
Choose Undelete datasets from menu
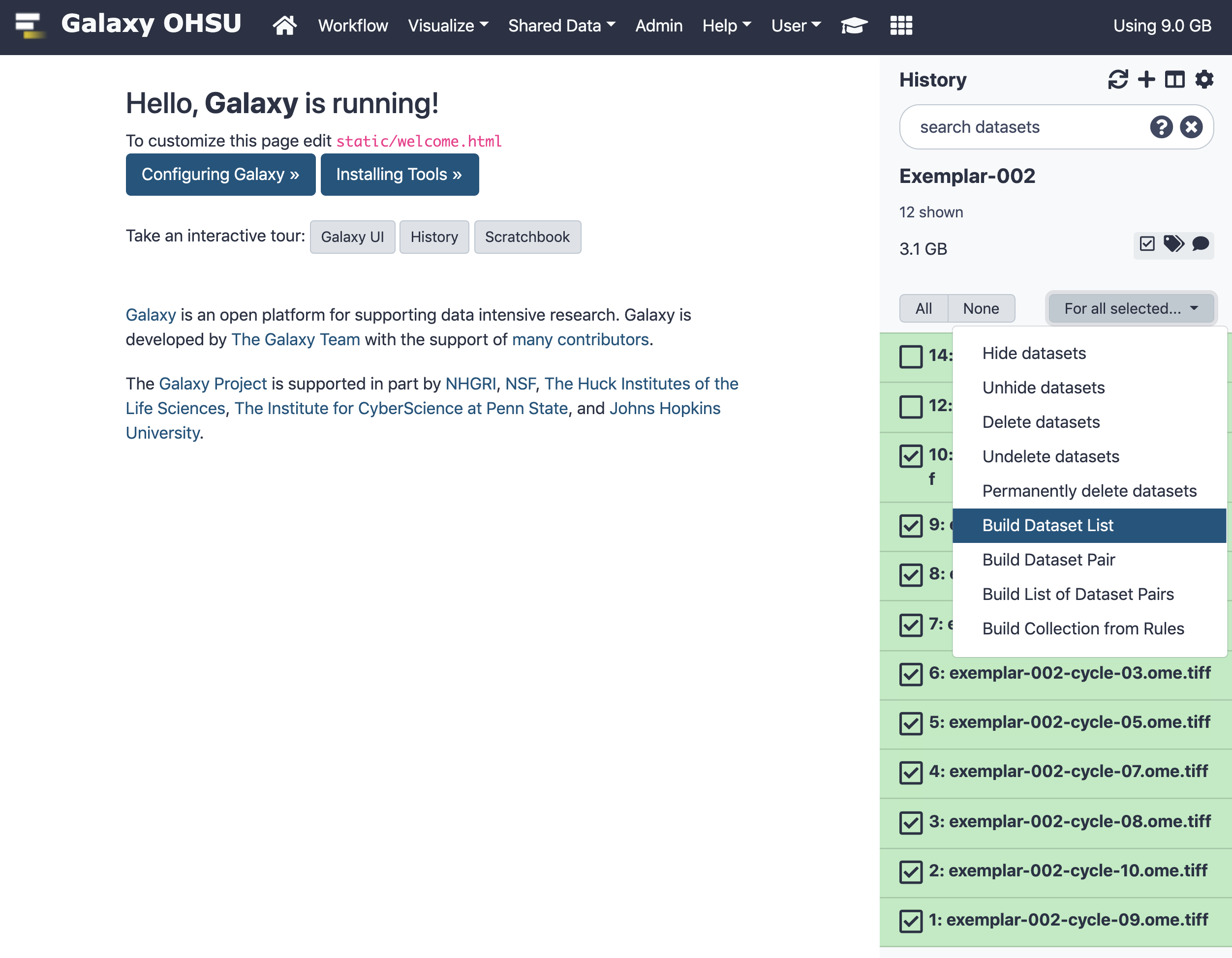coord(1089,457)
